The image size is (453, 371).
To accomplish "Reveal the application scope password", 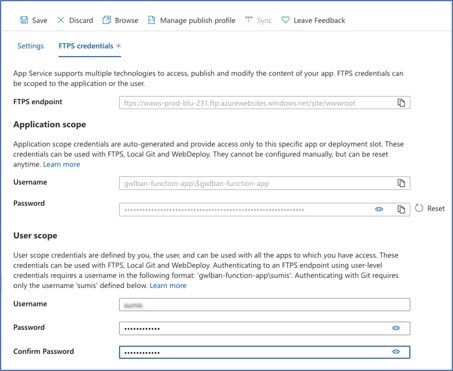I will [x=379, y=209].
